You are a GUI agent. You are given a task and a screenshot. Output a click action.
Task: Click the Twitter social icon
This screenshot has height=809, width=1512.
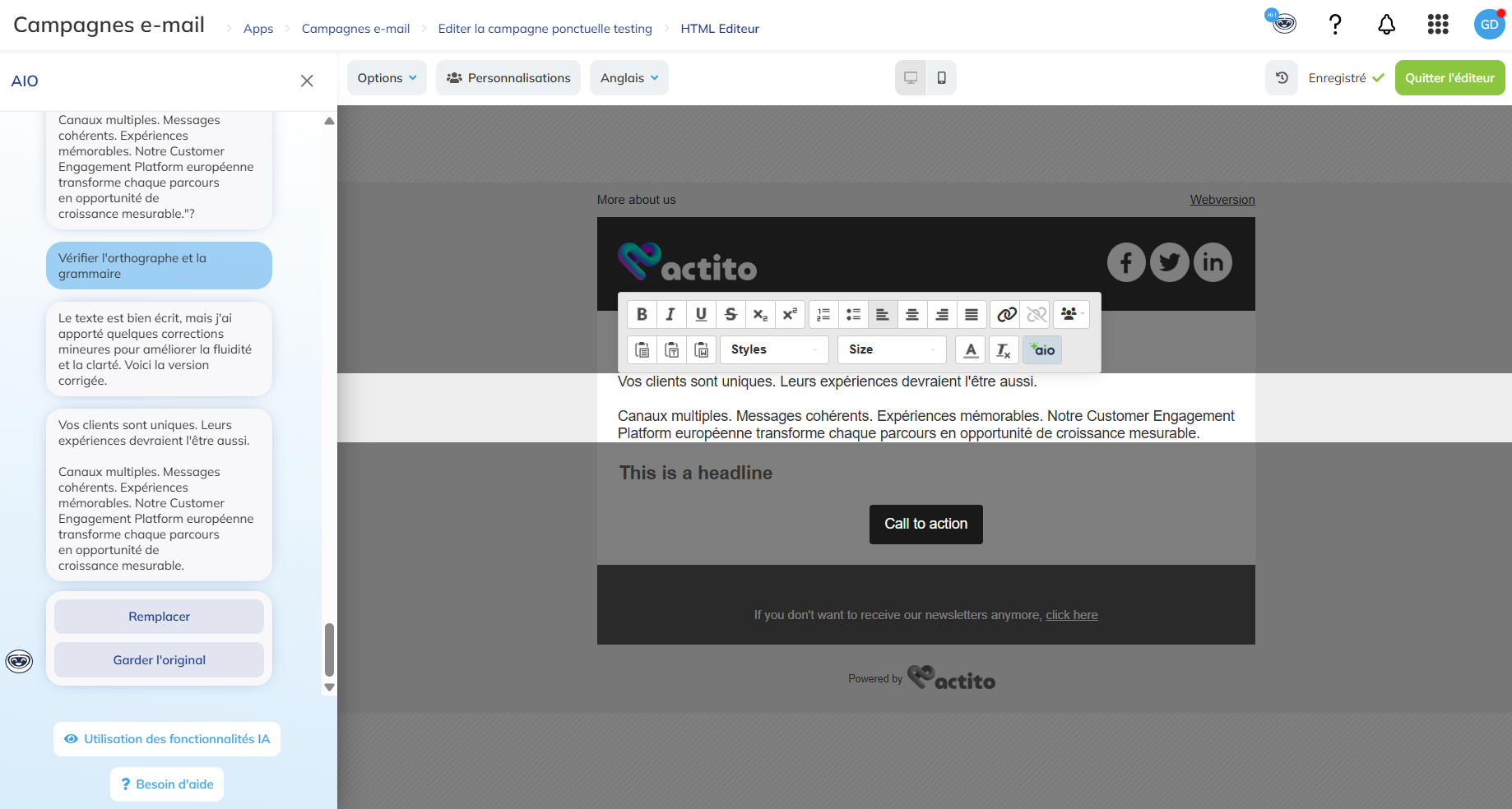(1169, 262)
